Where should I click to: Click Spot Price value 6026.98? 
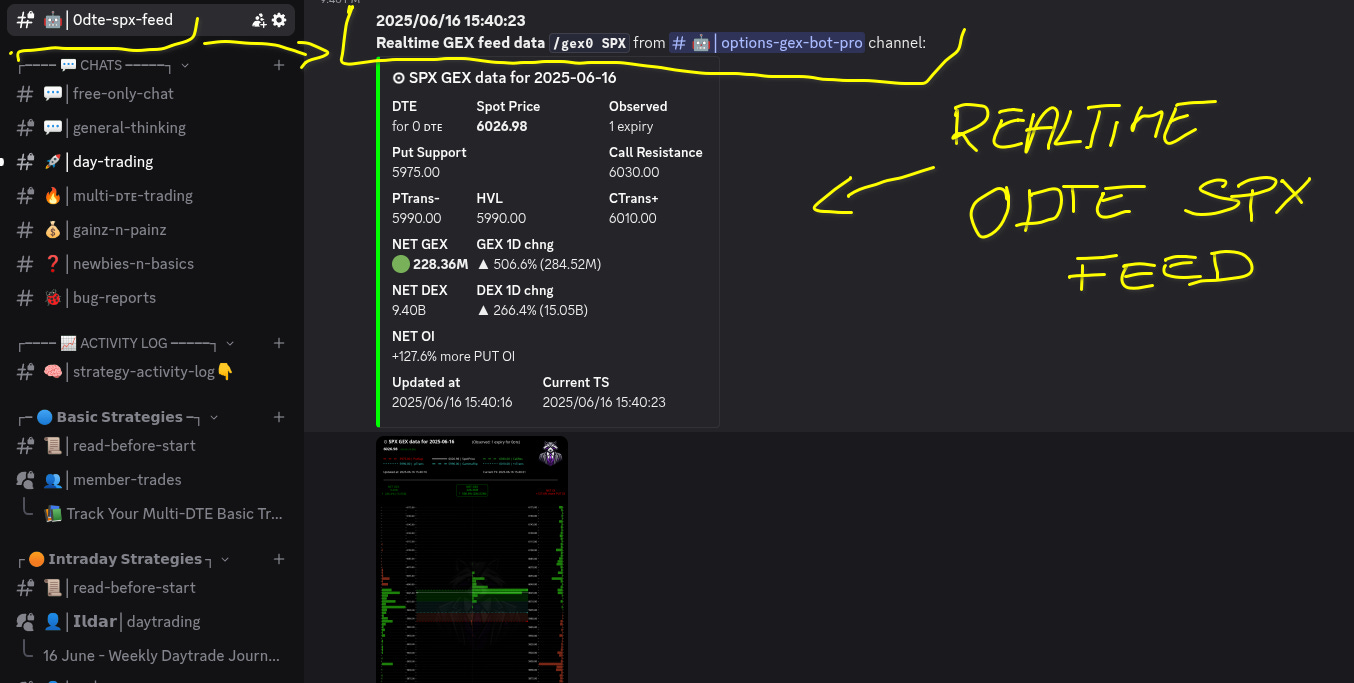point(502,126)
